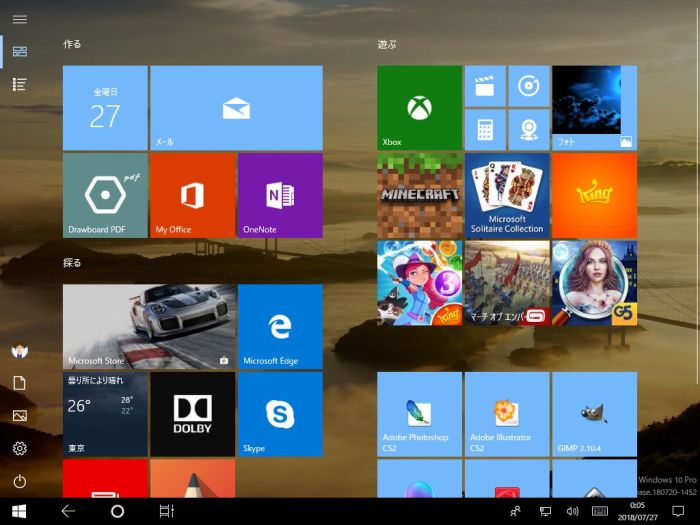Open the Tokyo weather live tile

pos(105,414)
